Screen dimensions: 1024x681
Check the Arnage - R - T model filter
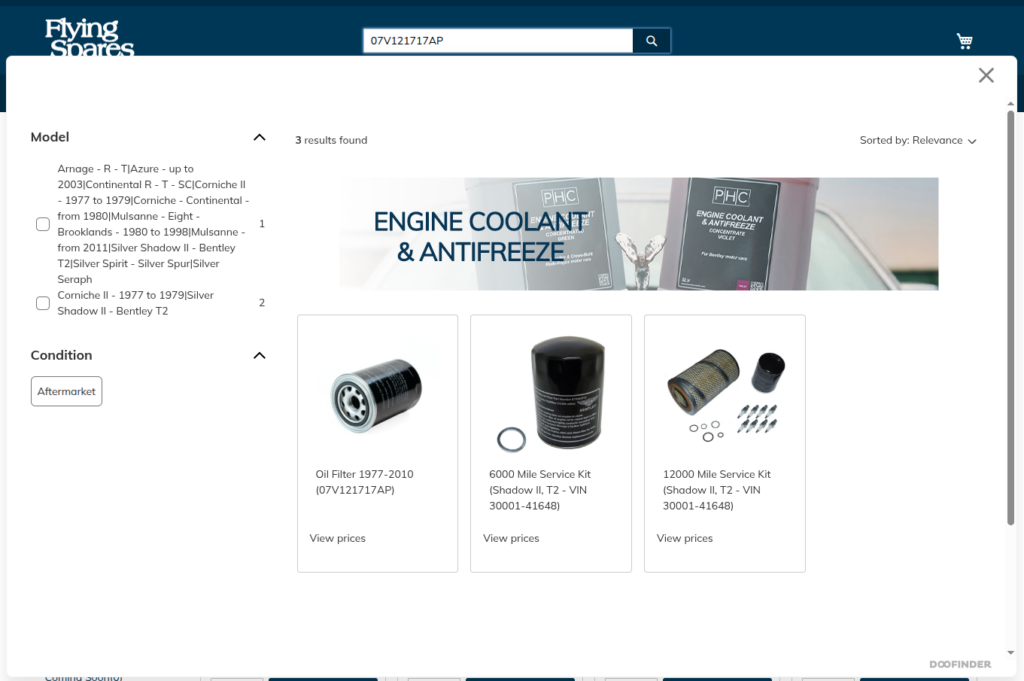42,224
